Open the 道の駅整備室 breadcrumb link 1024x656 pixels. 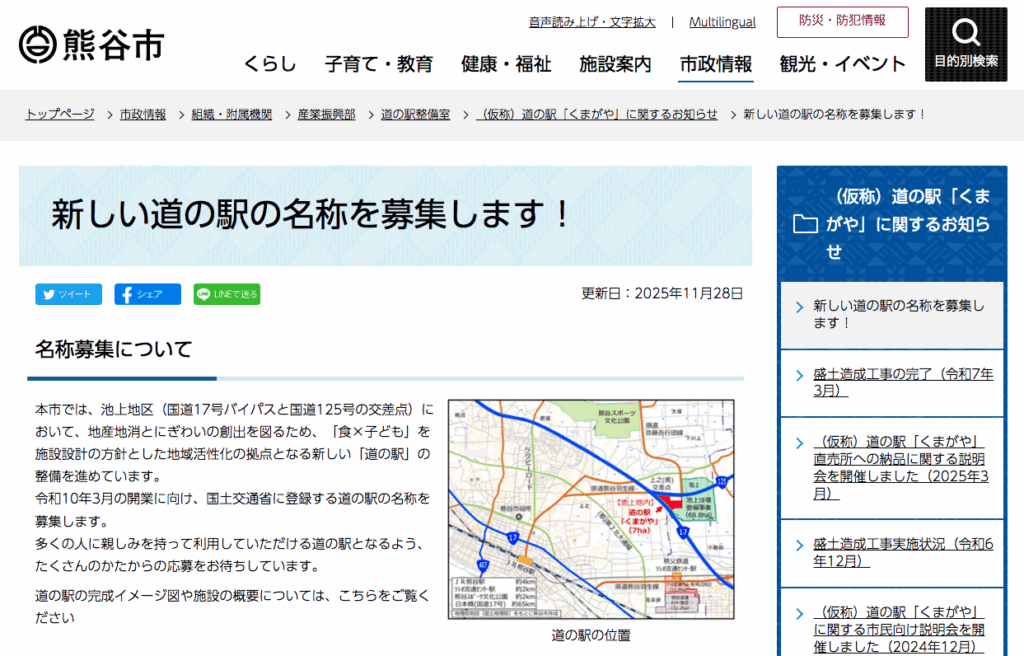(x=415, y=114)
